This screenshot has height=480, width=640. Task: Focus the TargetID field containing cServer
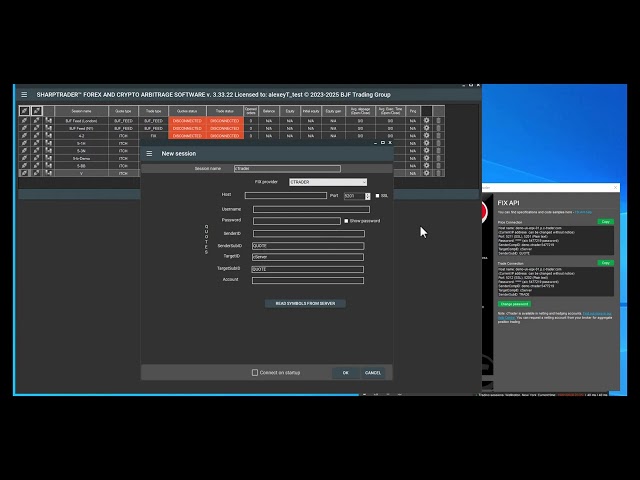308,257
